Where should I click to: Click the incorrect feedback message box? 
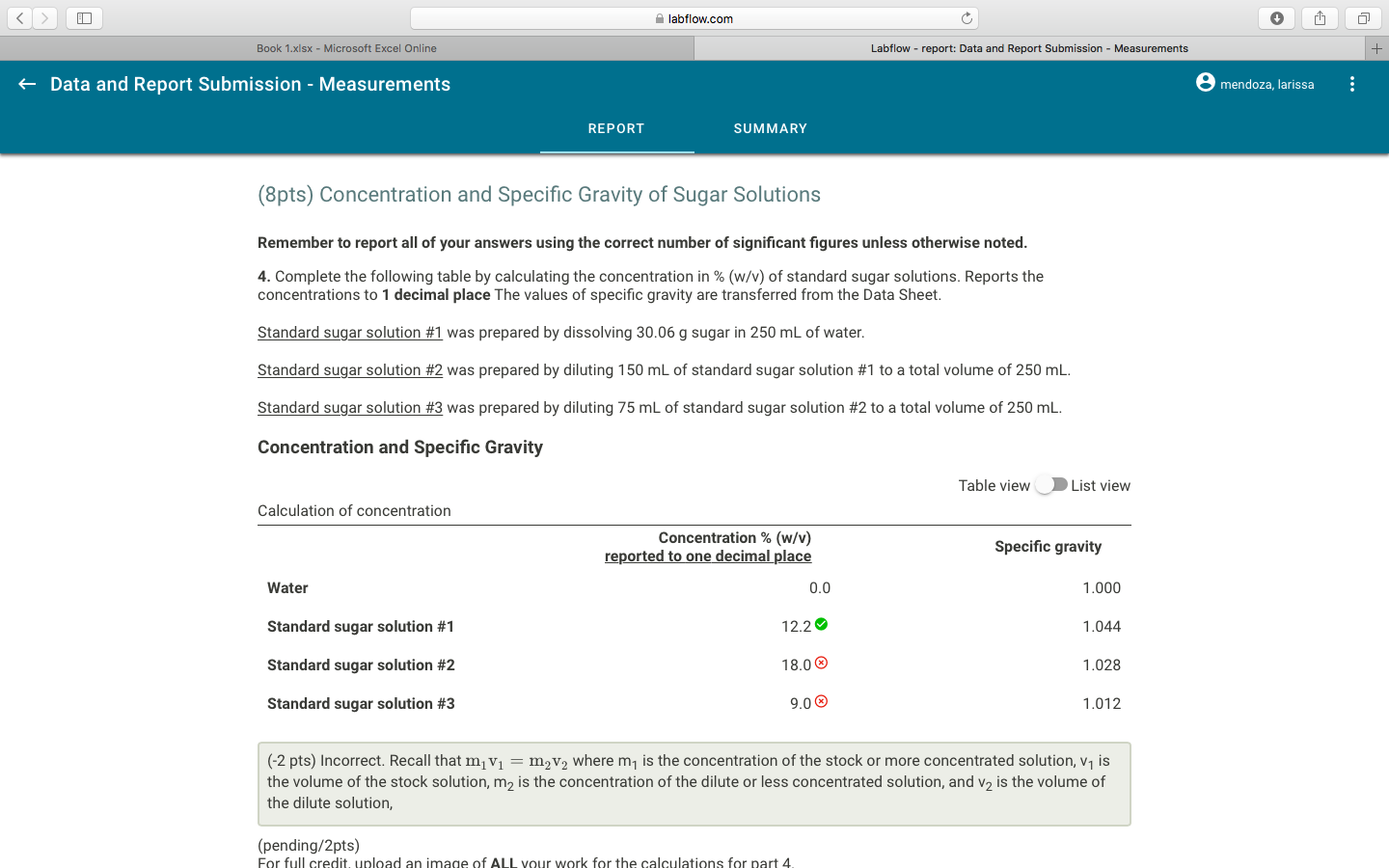[x=694, y=784]
